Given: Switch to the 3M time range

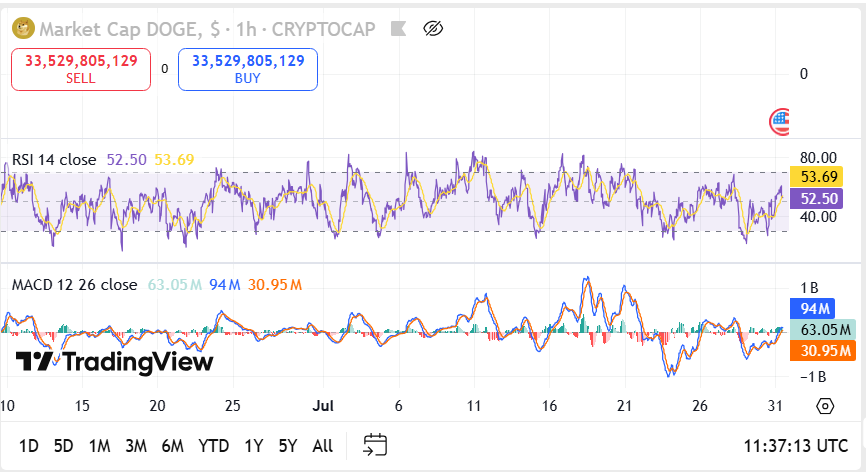Looking at the screenshot, I should coord(136,445).
